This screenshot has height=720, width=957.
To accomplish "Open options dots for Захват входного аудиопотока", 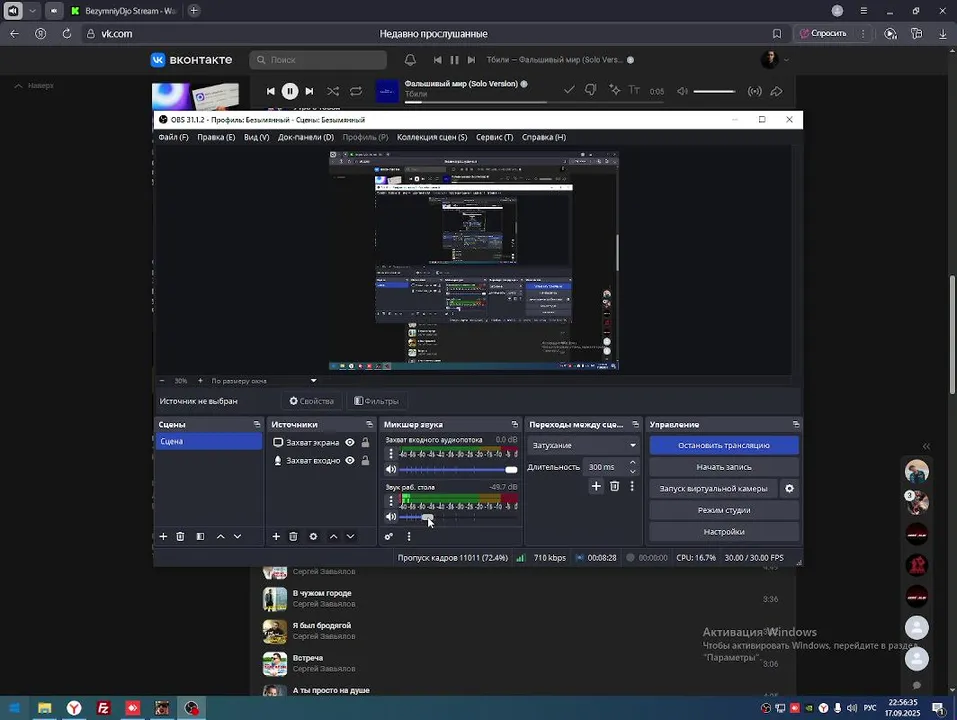I will 391,454.
